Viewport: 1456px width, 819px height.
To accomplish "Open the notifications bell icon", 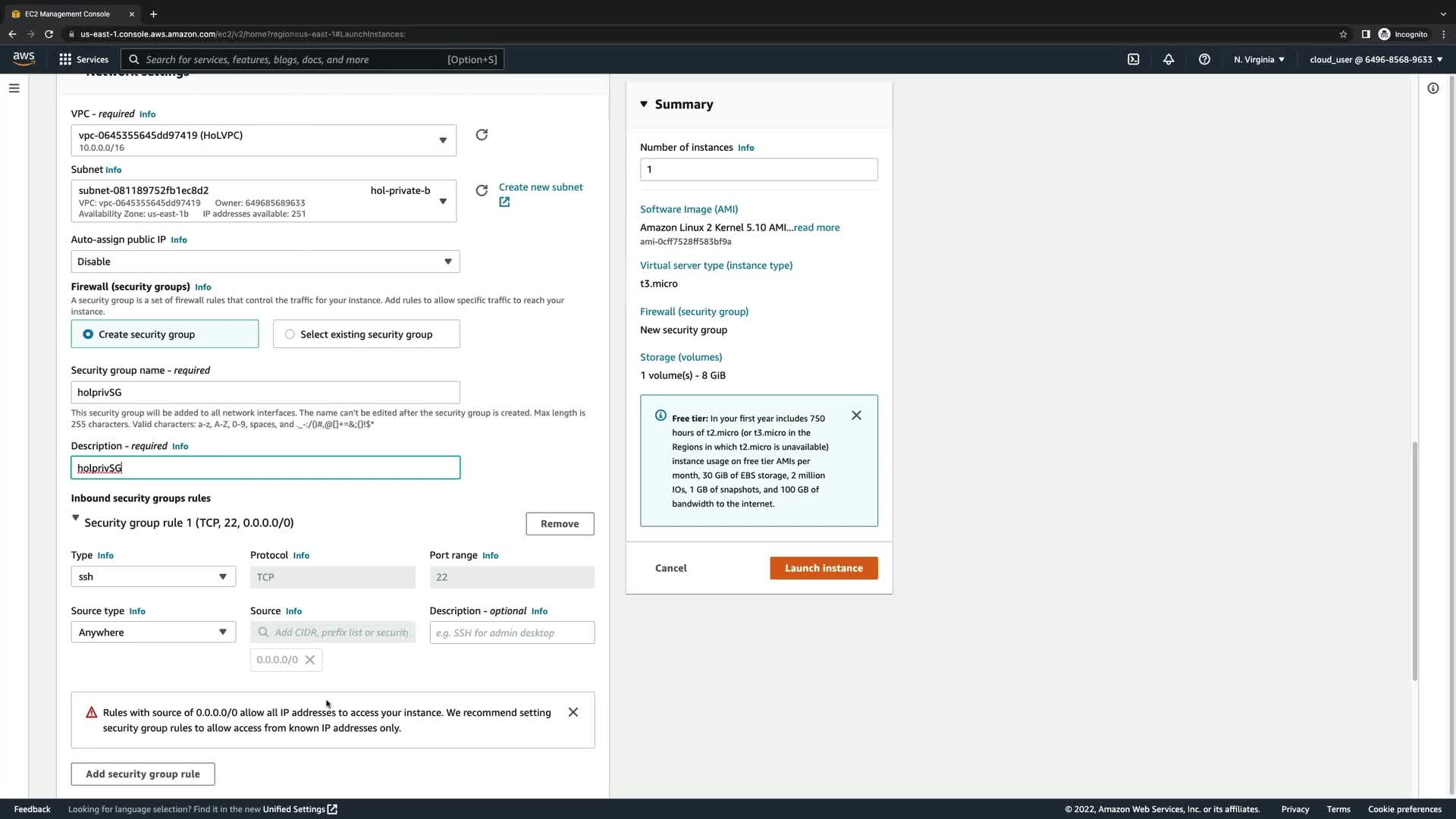I will pyautogui.click(x=1169, y=59).
